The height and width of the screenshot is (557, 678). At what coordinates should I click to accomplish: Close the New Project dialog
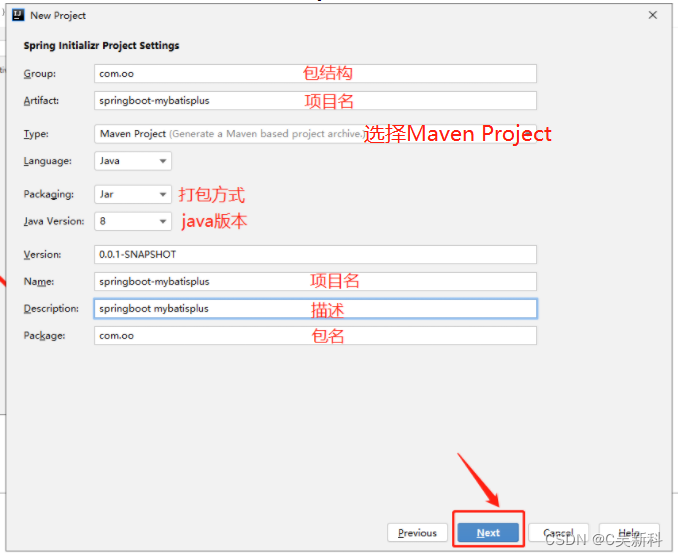tap(652, 15)
